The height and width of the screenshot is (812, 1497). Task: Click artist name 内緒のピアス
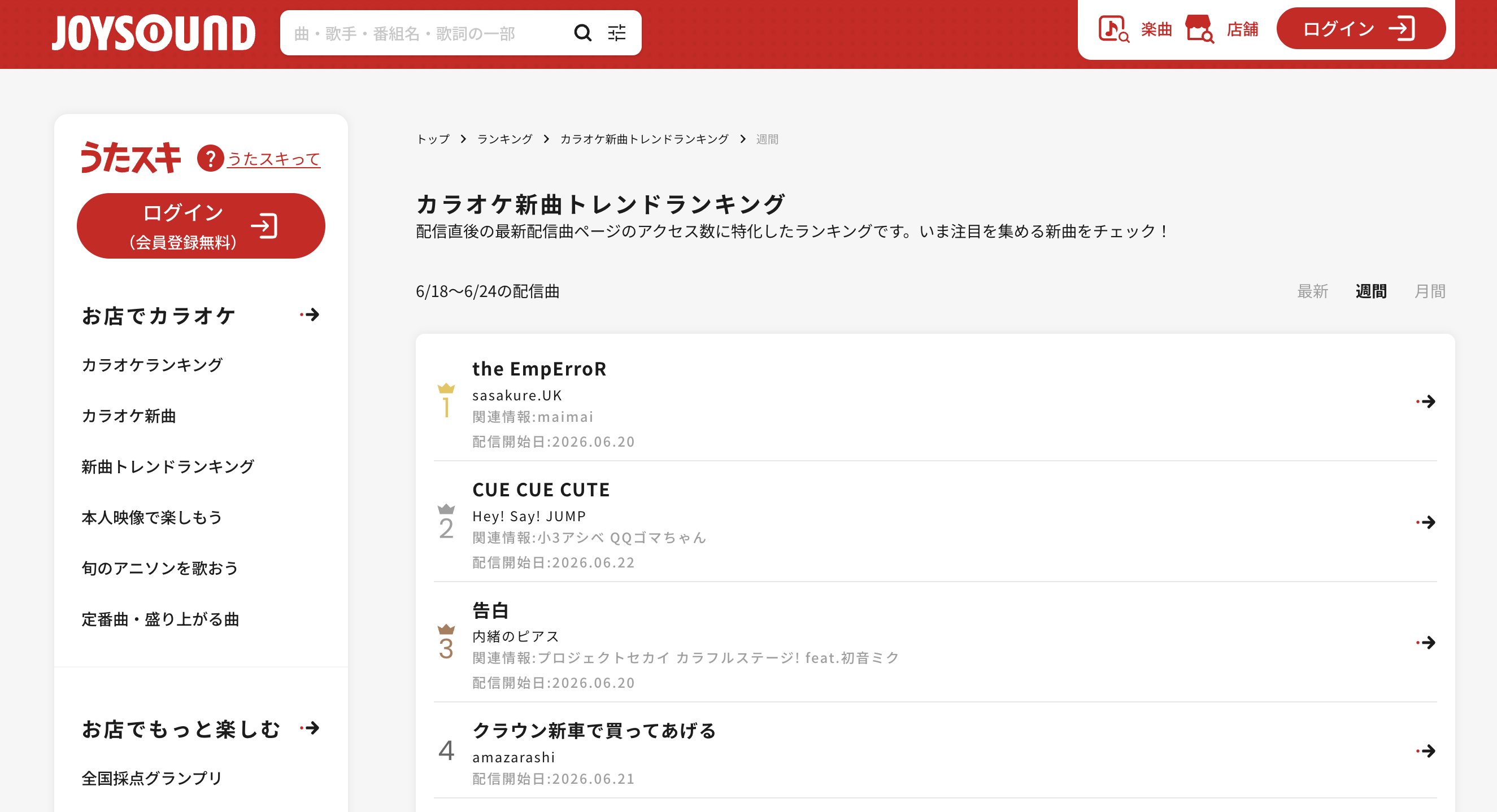coord(515,636)
